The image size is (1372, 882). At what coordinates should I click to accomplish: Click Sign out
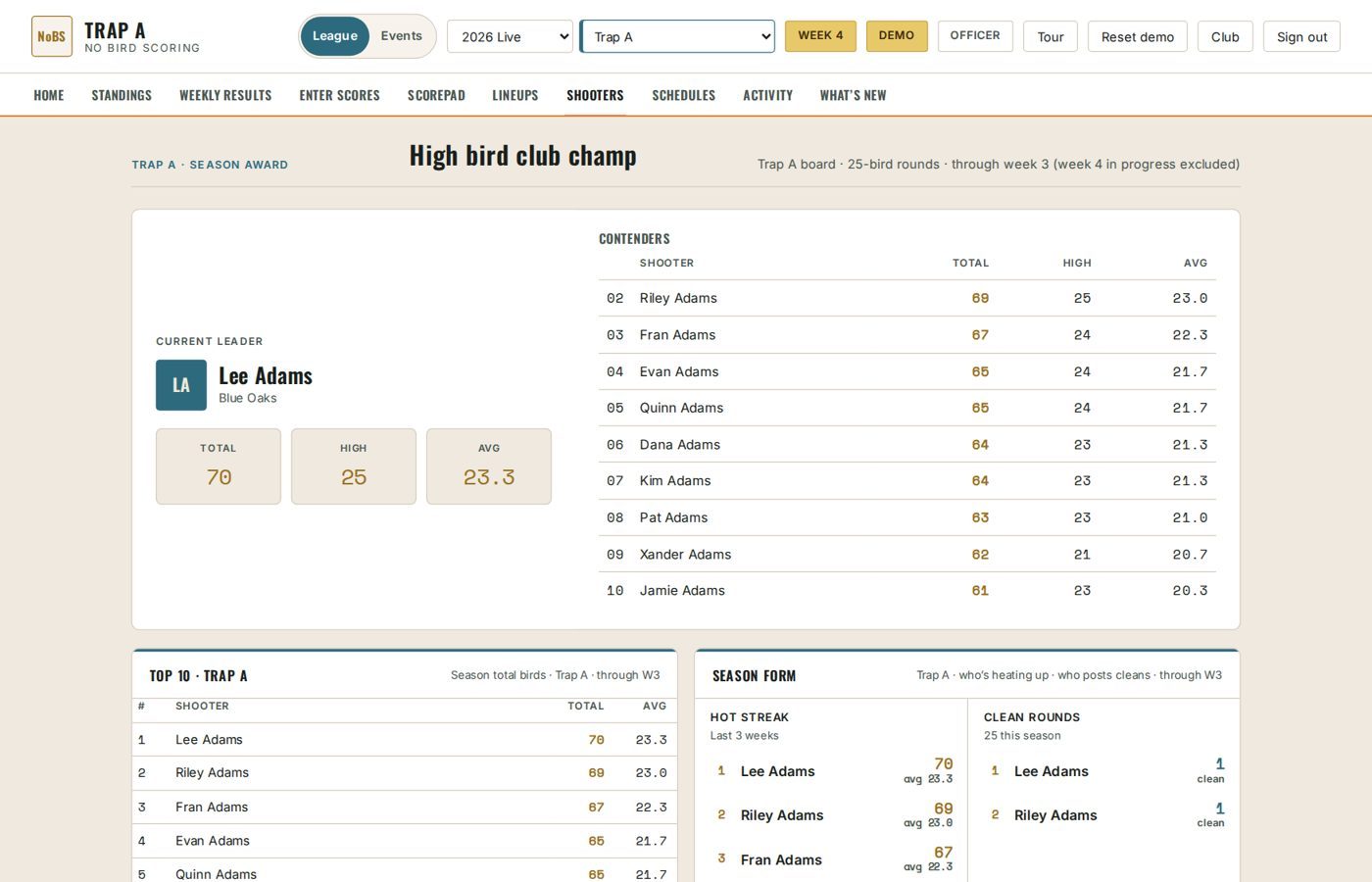(x=1301, y=37)
